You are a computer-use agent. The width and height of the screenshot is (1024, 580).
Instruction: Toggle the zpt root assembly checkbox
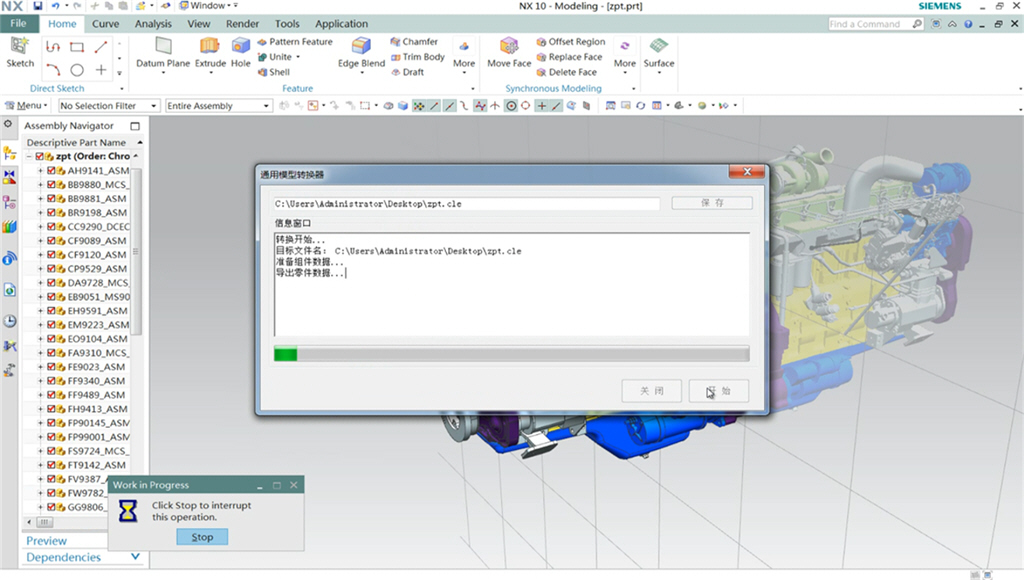coord(39,156)
